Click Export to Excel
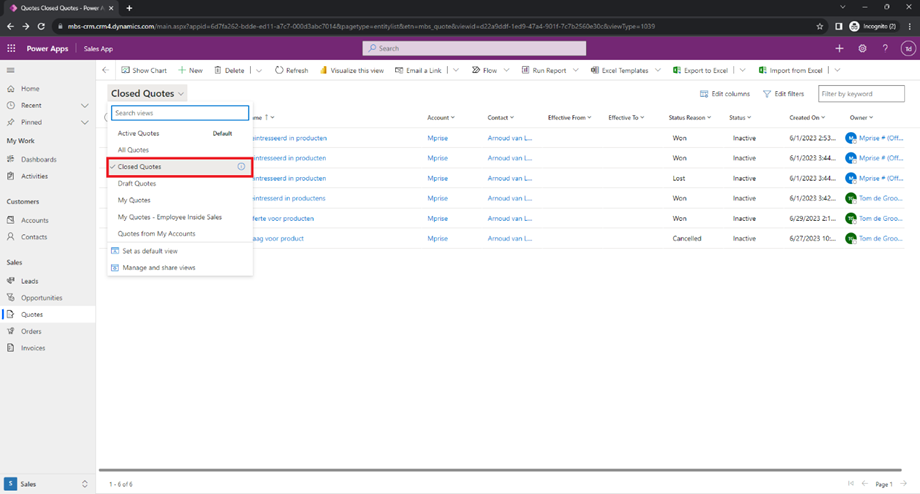Screen dimensions: 920x494 (701, 70)
